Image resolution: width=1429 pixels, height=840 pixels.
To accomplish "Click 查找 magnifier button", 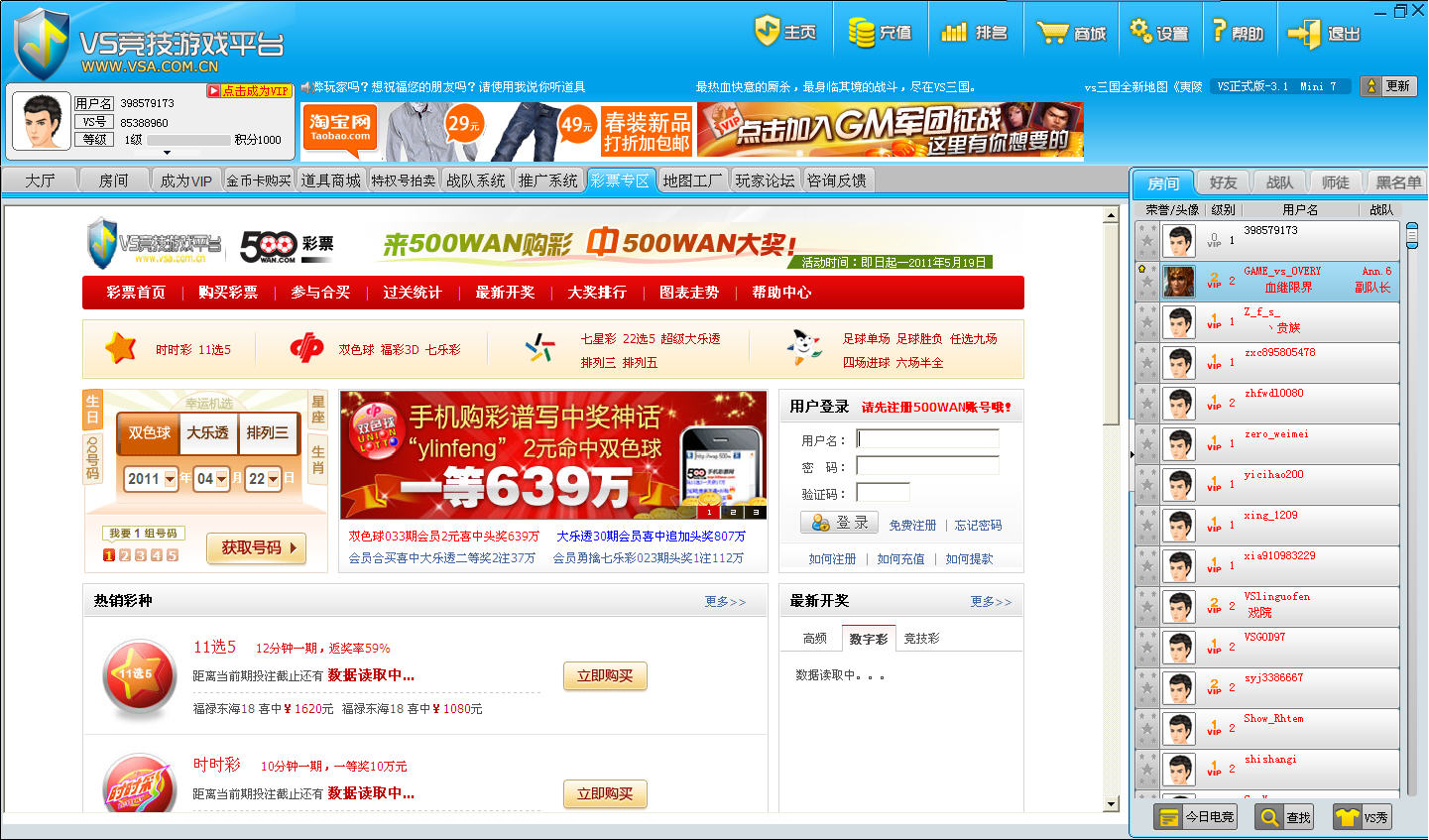I will pos(1284,817).
